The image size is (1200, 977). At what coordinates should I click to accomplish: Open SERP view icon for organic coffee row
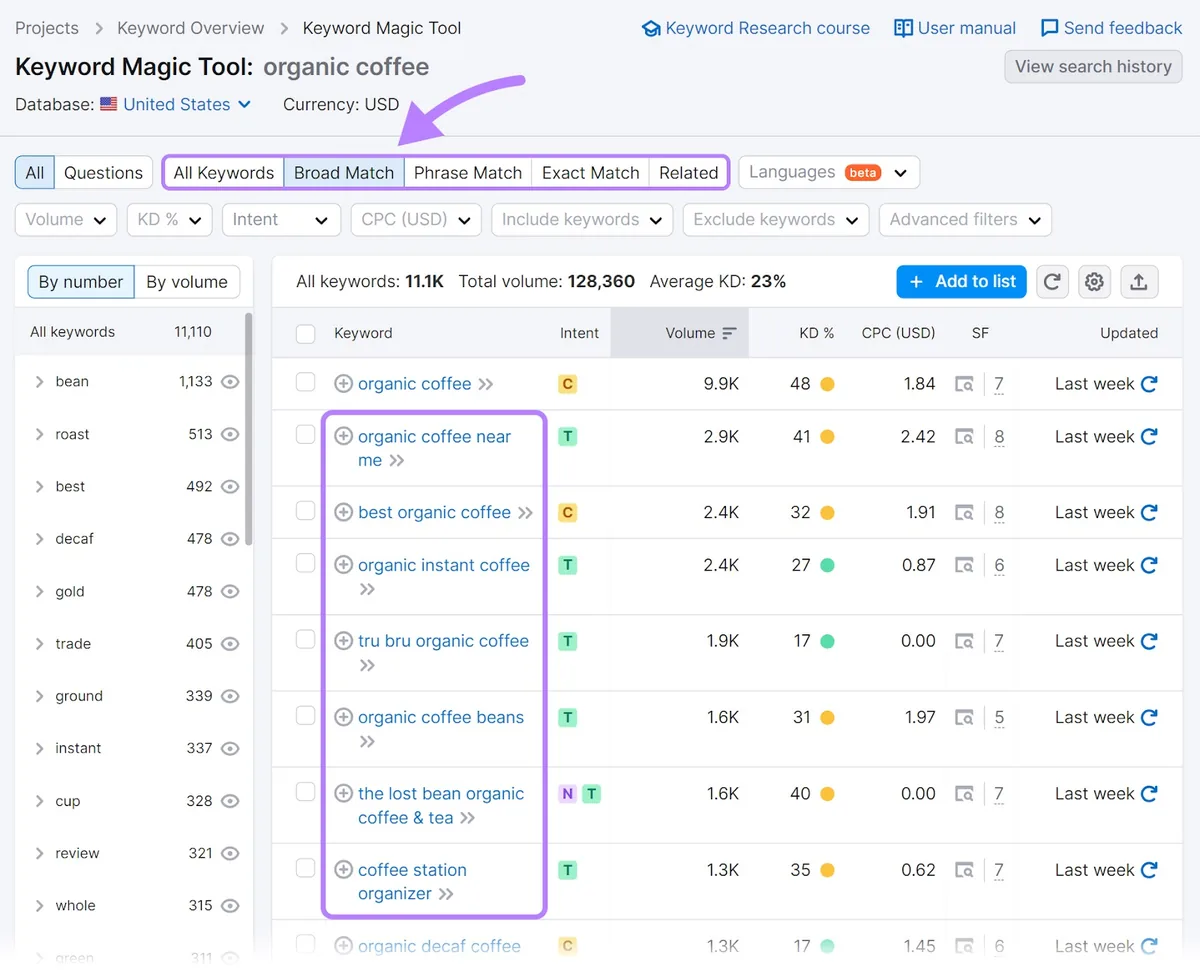[x=964, y=384]
